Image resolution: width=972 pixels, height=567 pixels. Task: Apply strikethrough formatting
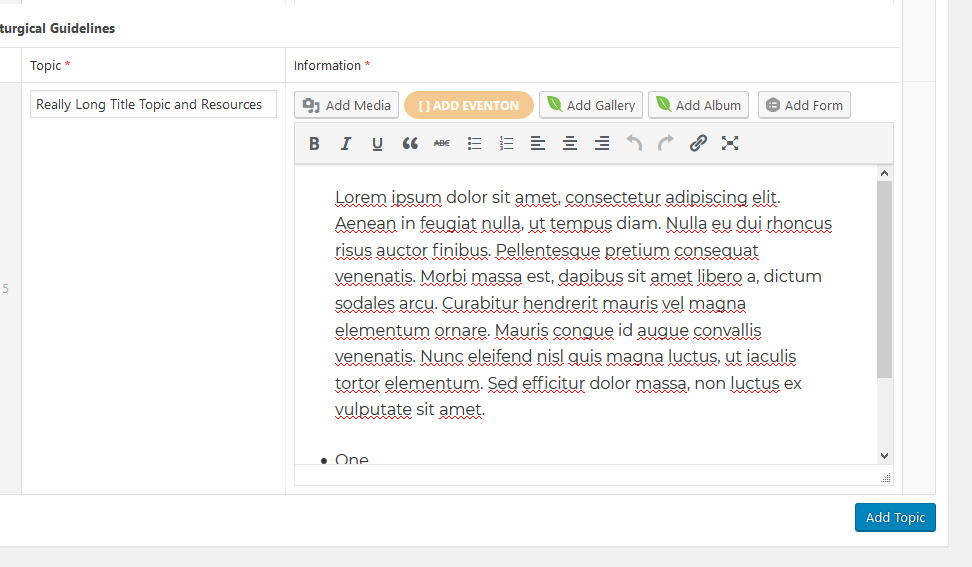click(442, 143)
